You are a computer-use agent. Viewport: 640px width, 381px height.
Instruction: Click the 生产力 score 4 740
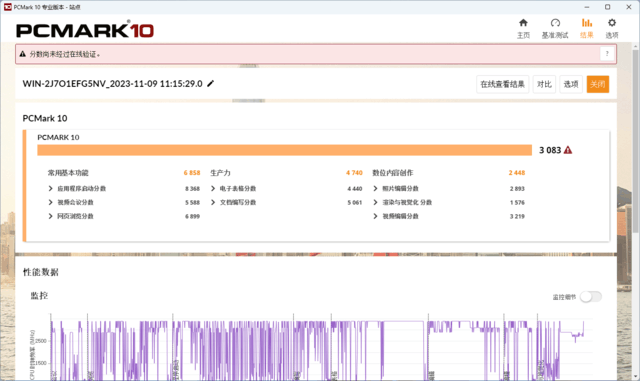(354, 173)
